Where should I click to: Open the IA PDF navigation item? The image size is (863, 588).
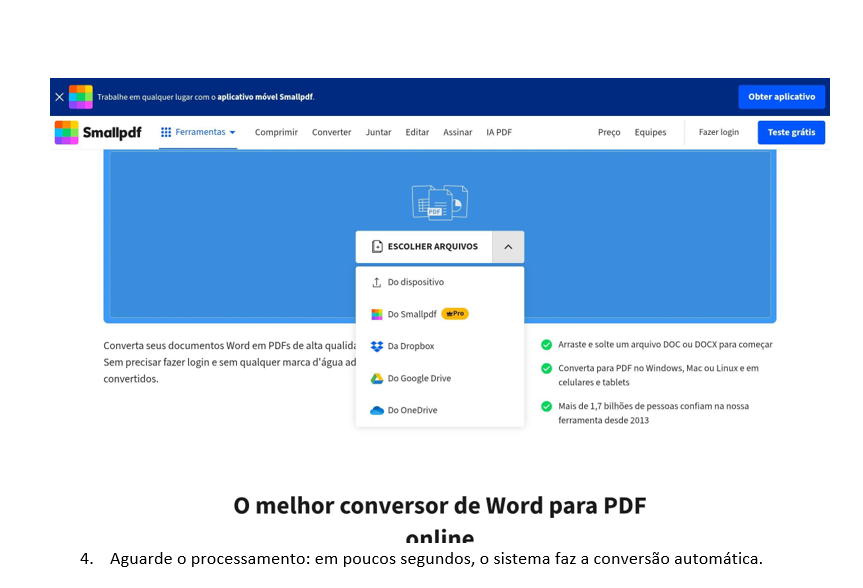point(499,132)
